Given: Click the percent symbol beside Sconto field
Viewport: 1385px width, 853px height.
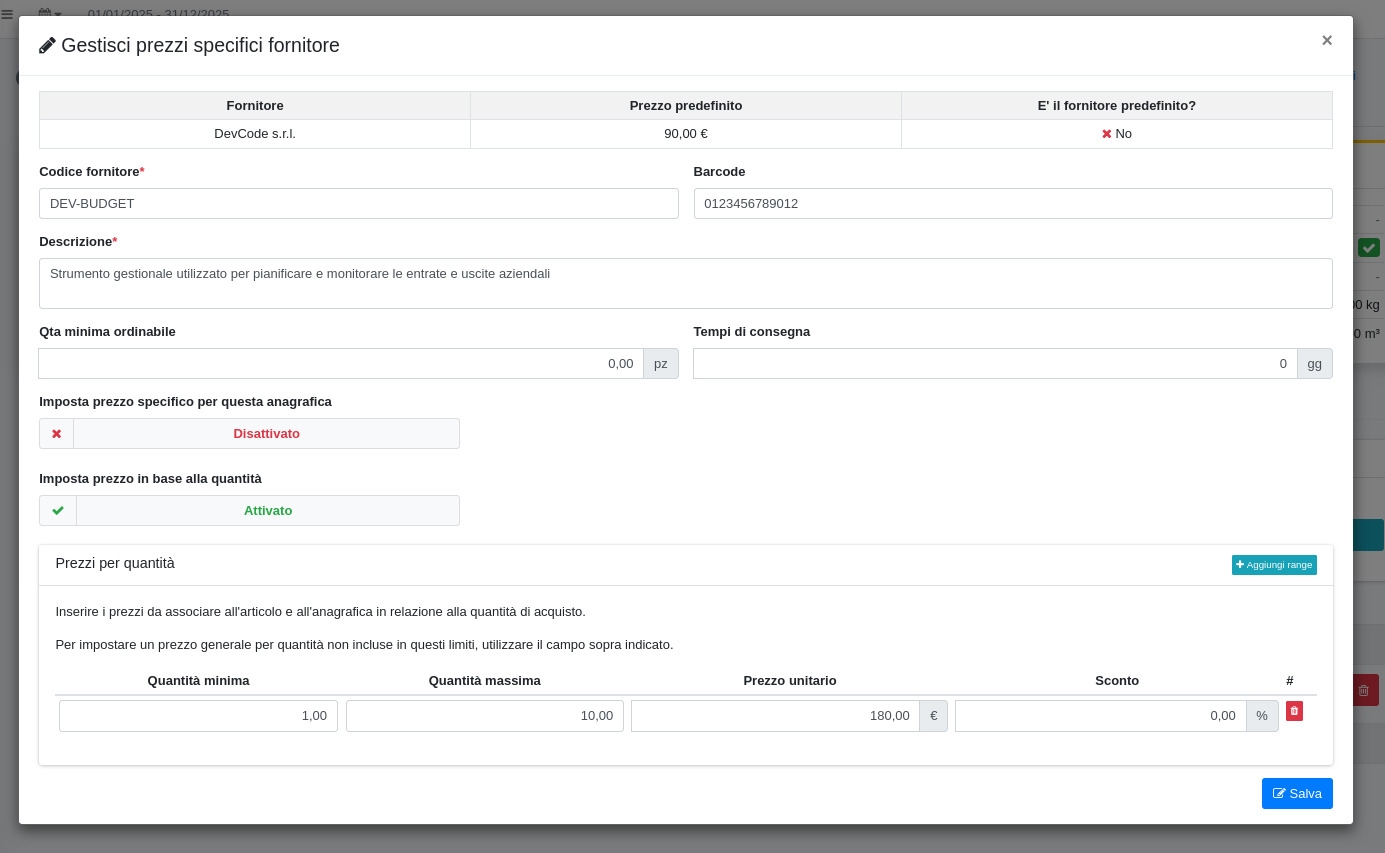Looking at the screenshot, I should coord(1262,716).
